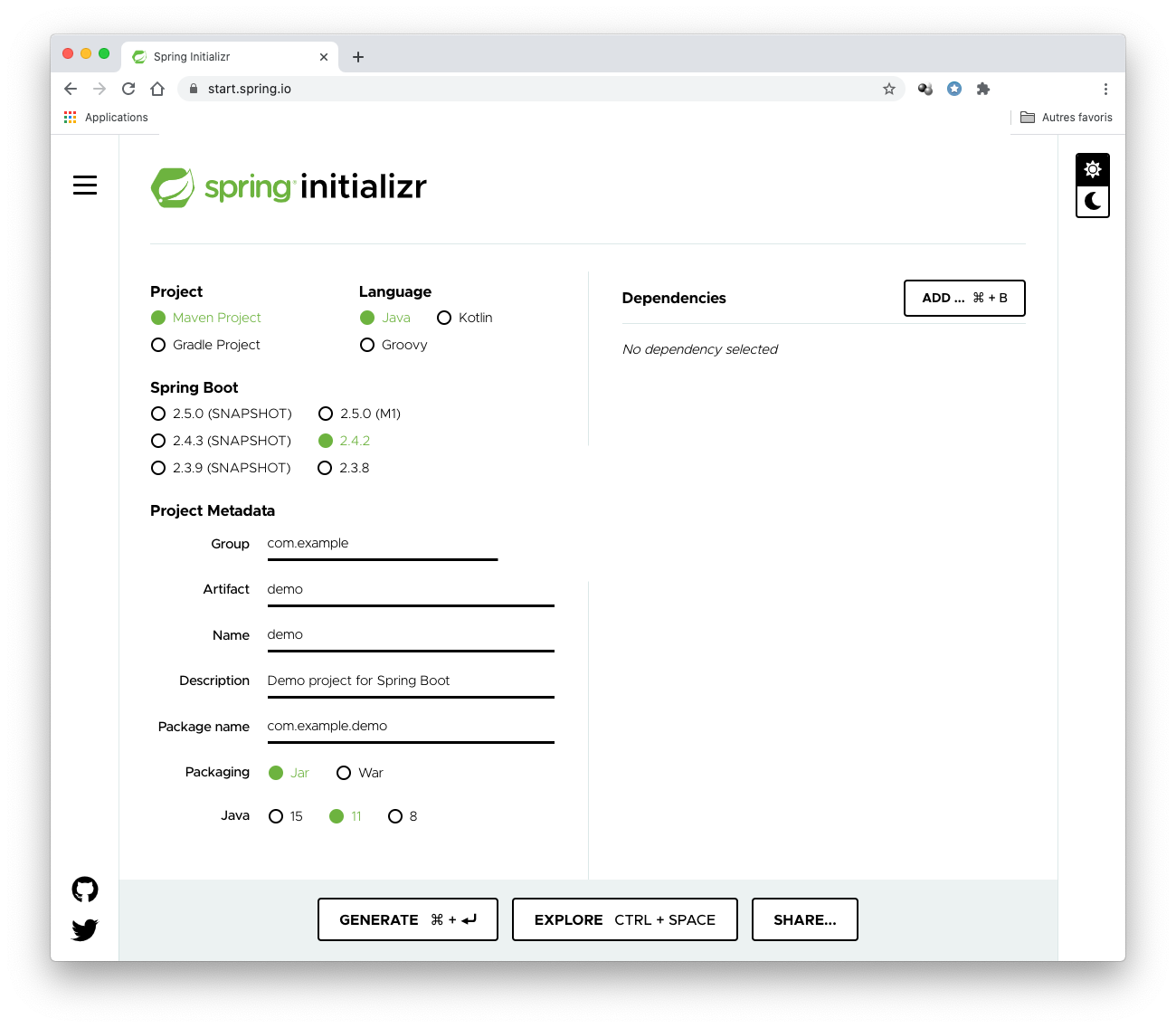Select Maven Project
The image size is (1176, 1028).
206,318
